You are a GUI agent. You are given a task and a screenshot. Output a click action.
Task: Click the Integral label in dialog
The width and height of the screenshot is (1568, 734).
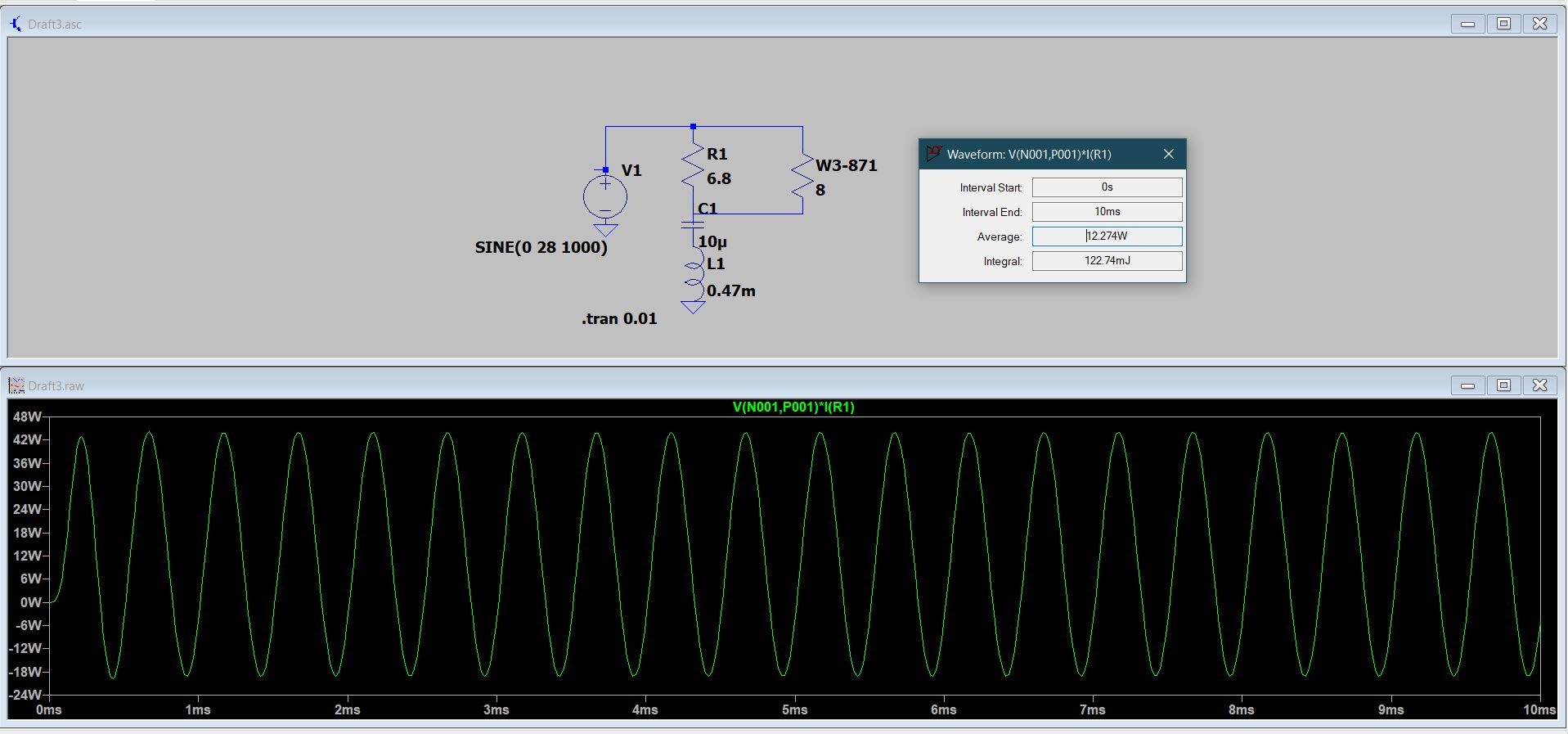(1003, 261)
